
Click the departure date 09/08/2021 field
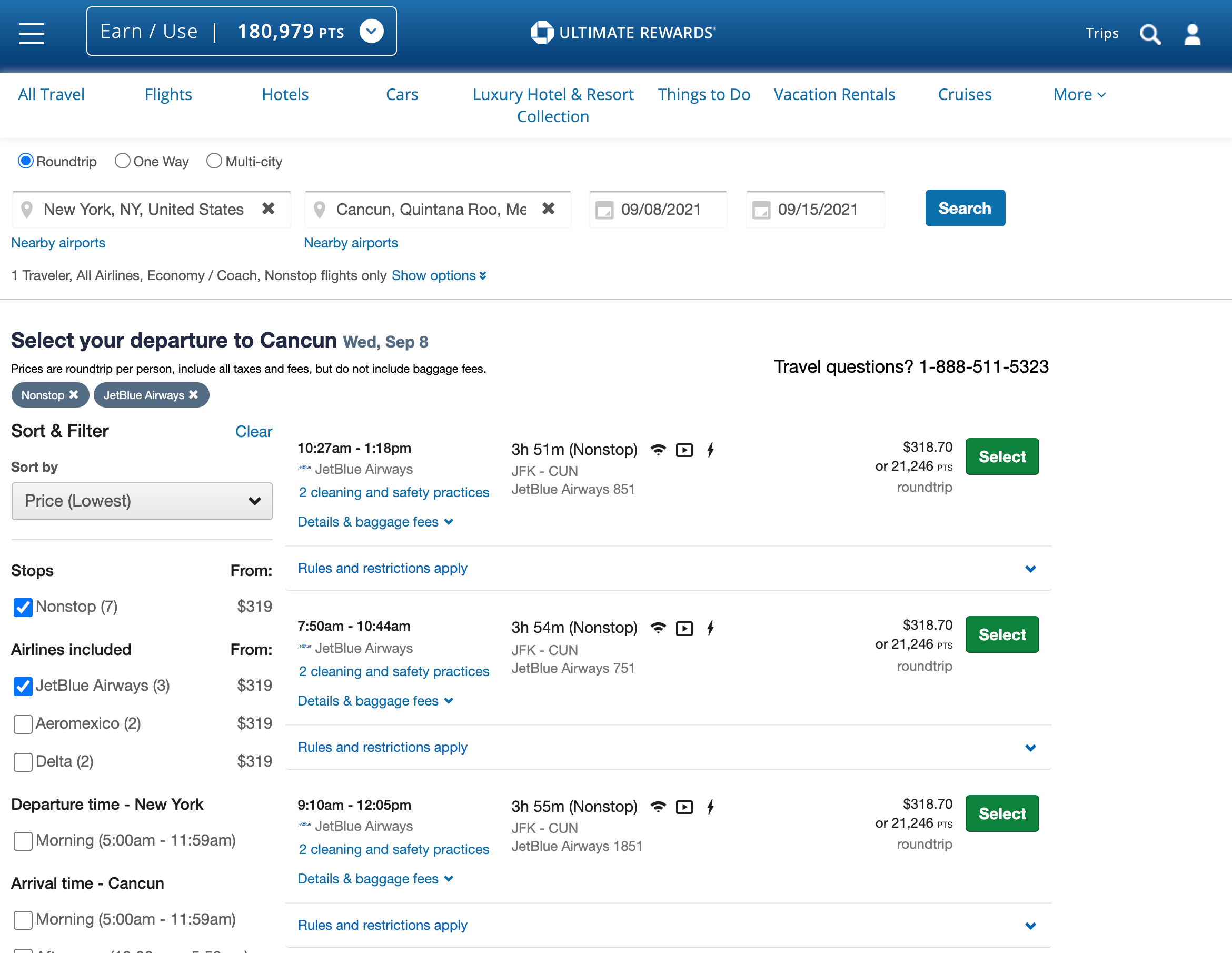[x=658, y=210]
